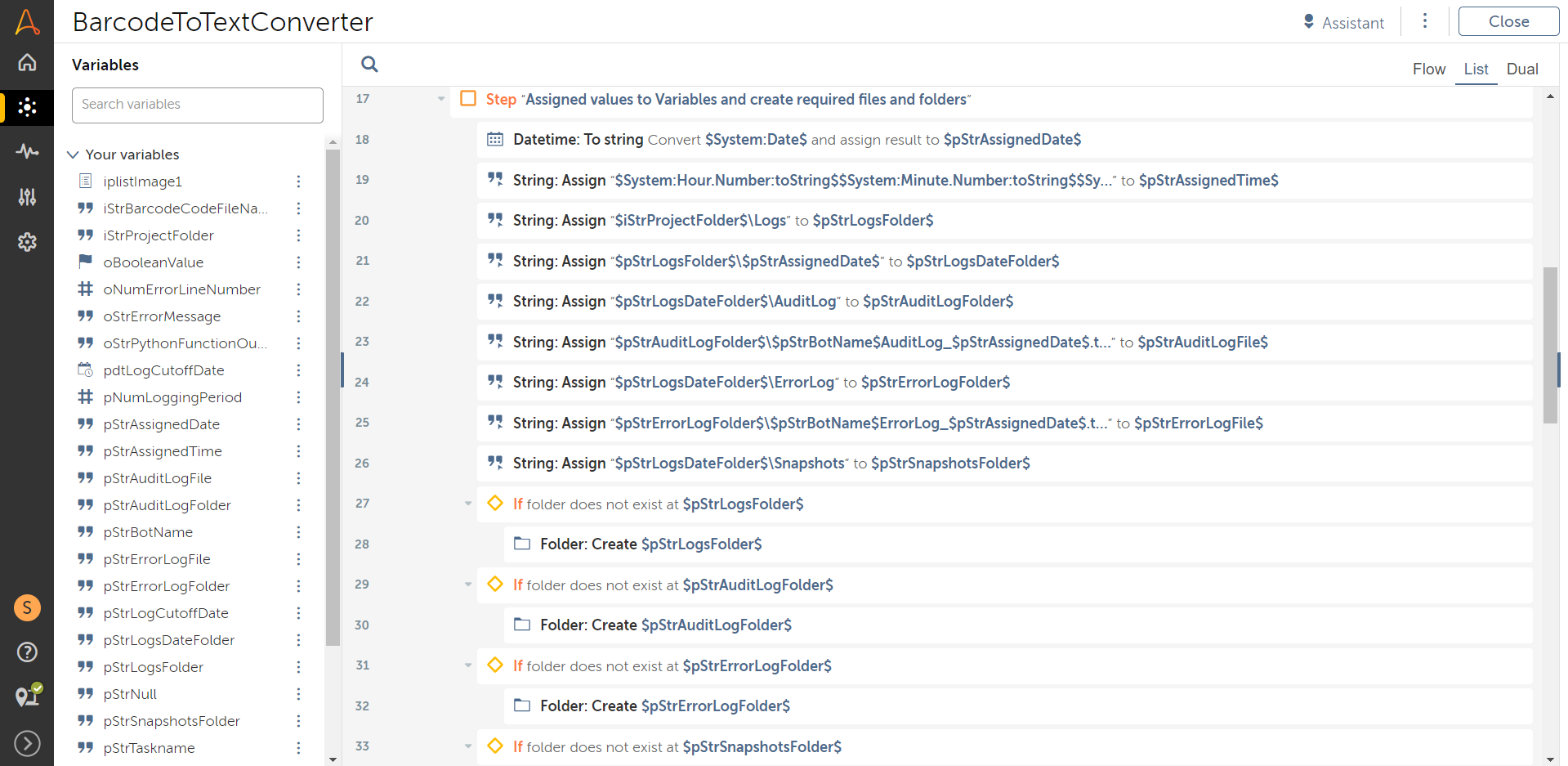Open the Assistant panel
The width and height of the screenshot is (1568, 766).
click(1343, 23)
